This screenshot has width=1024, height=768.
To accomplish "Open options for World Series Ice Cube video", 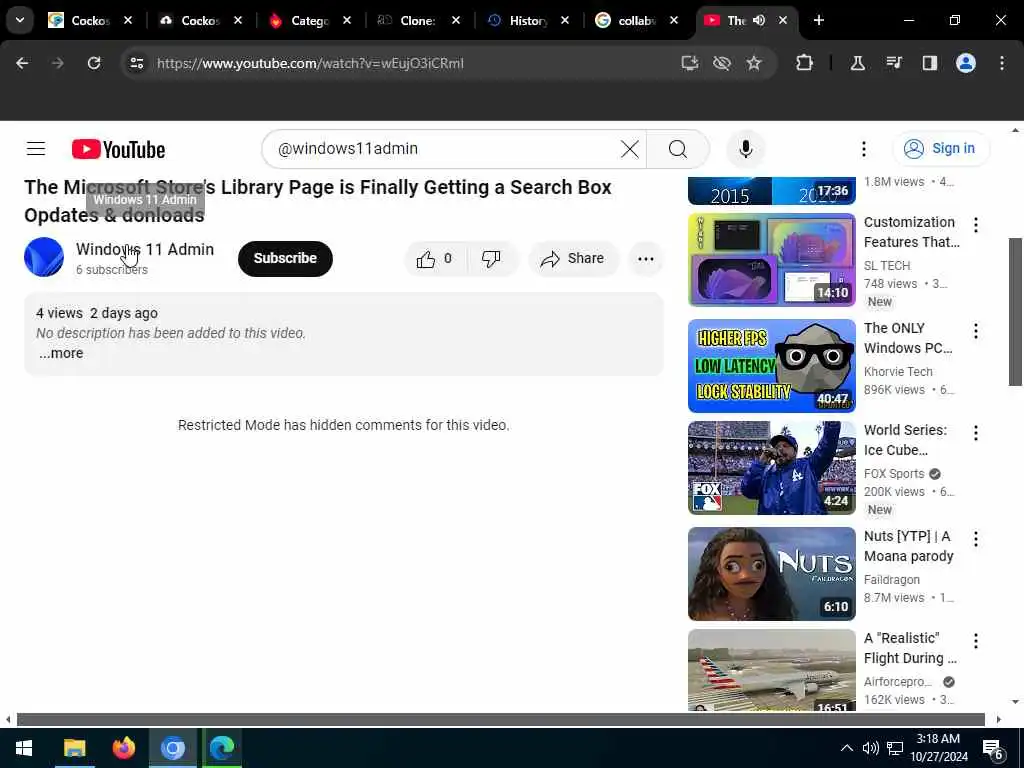I will pyautogui.click(x=976, y=433).
